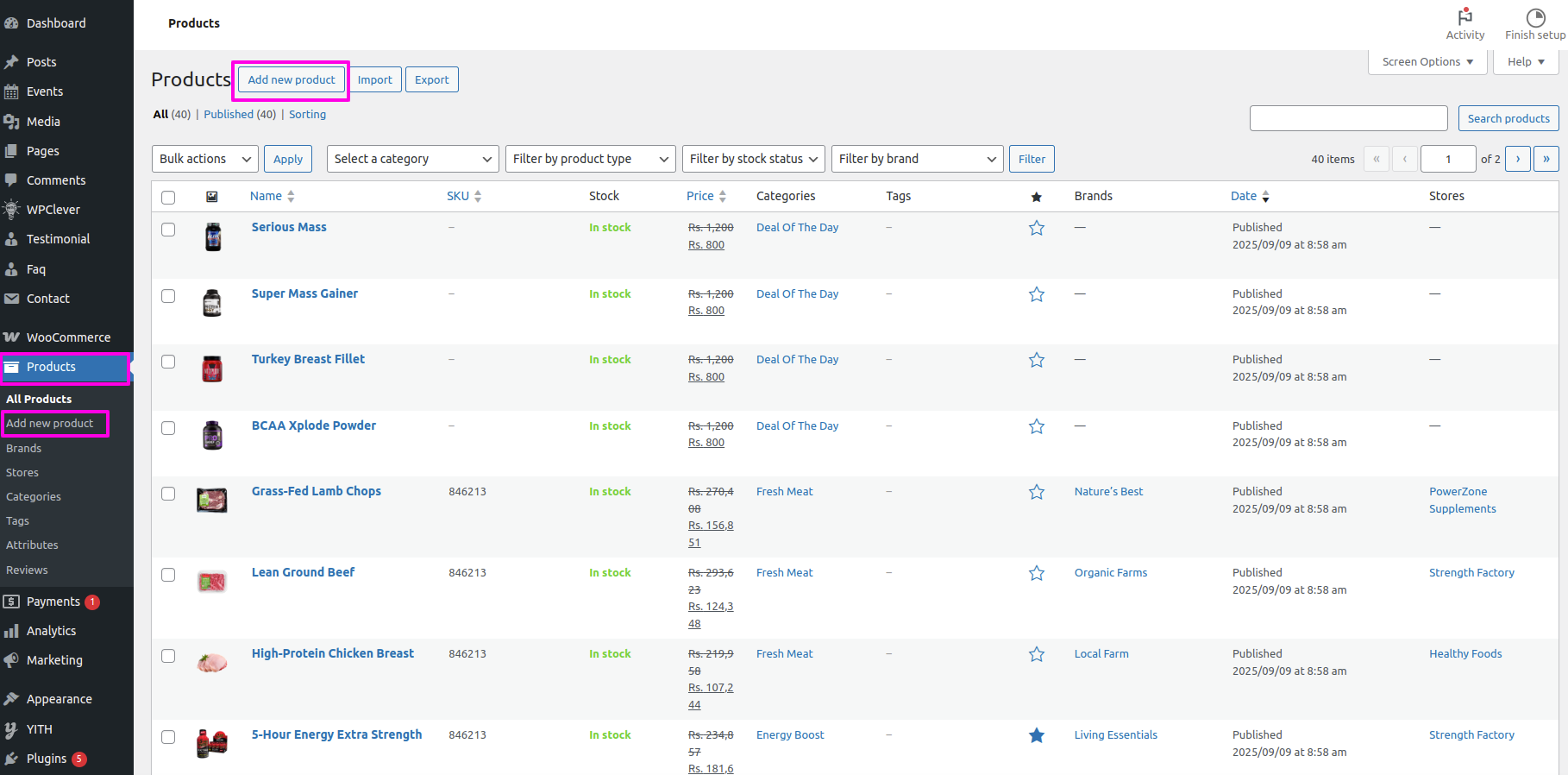
Task: Unfeature 5-Hour Energy Extra Strength star
Action: [x=1037, y=735]
